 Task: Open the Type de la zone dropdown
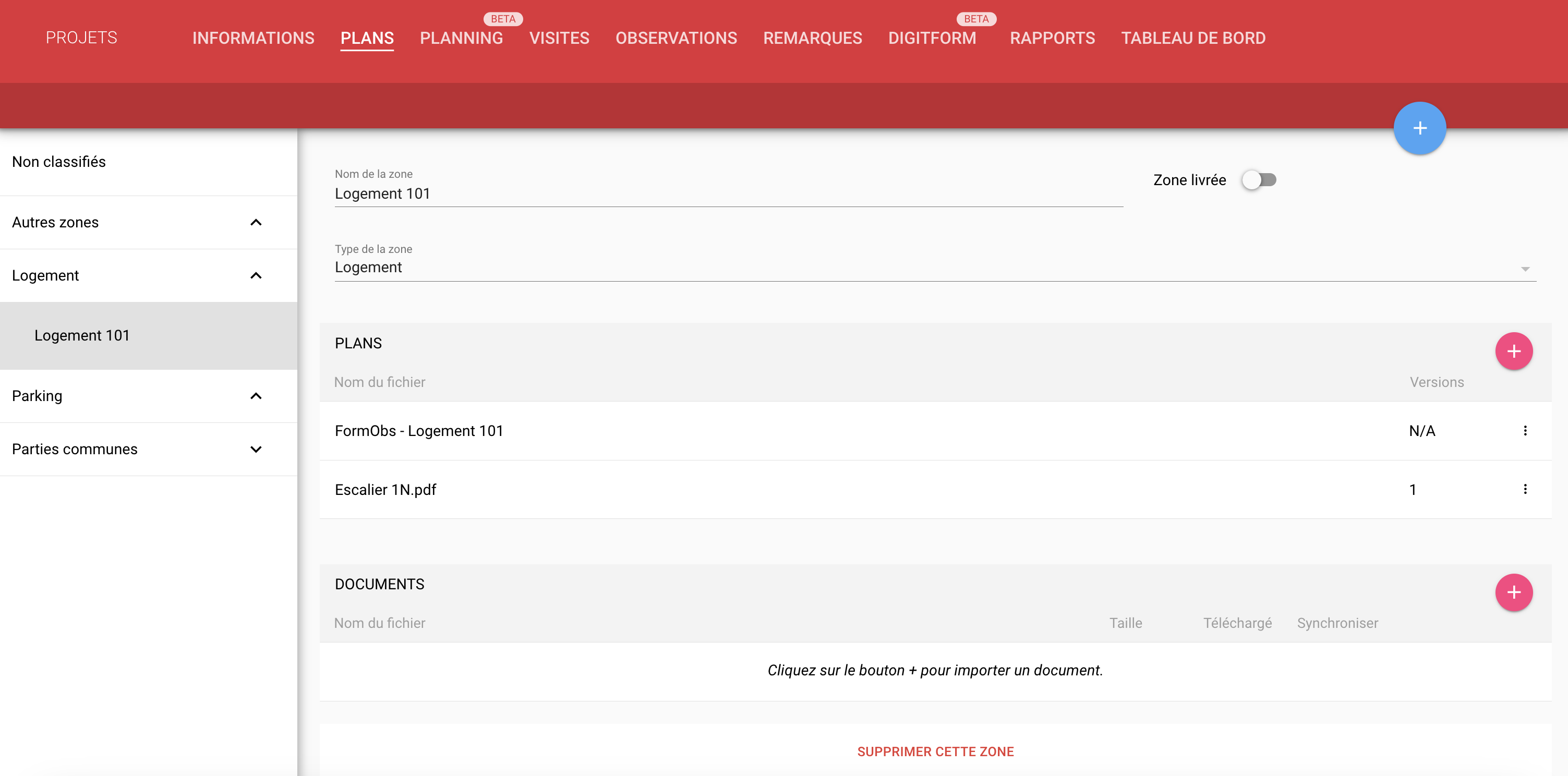(x=934, y=268)
